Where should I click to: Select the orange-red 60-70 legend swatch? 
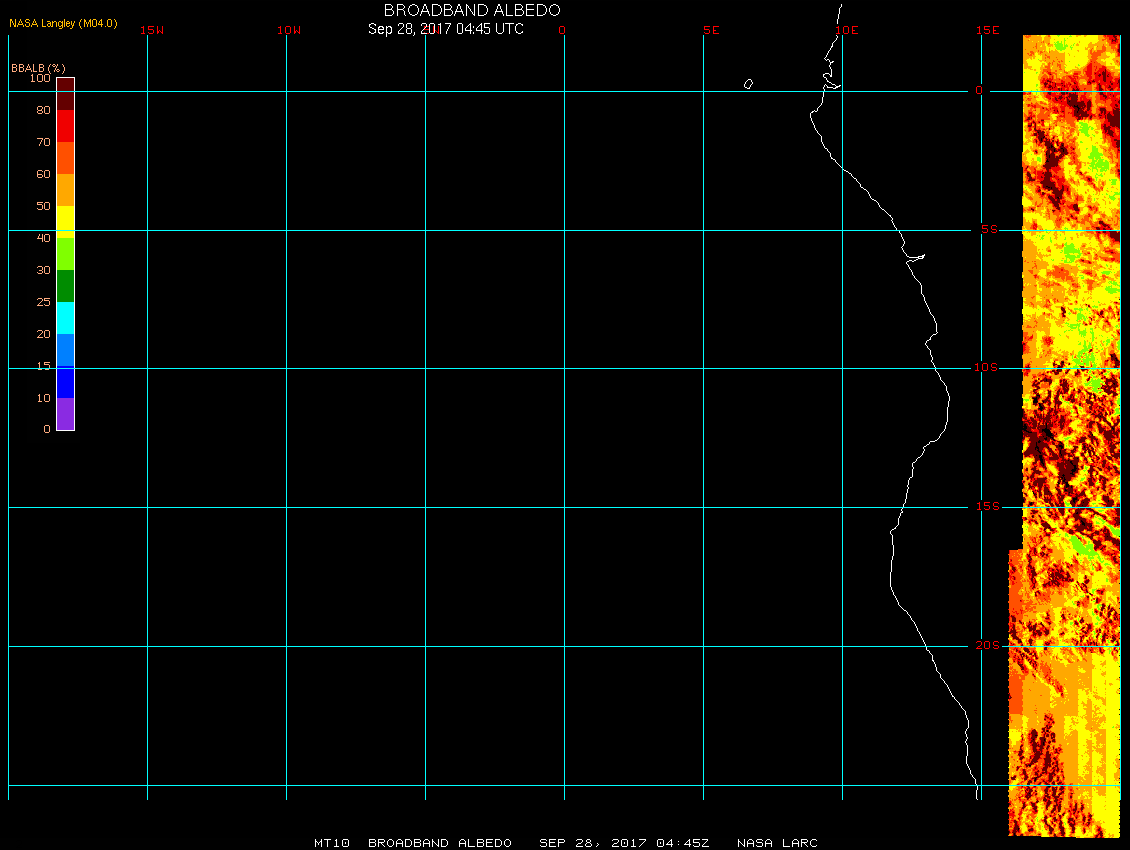(66, 158)
